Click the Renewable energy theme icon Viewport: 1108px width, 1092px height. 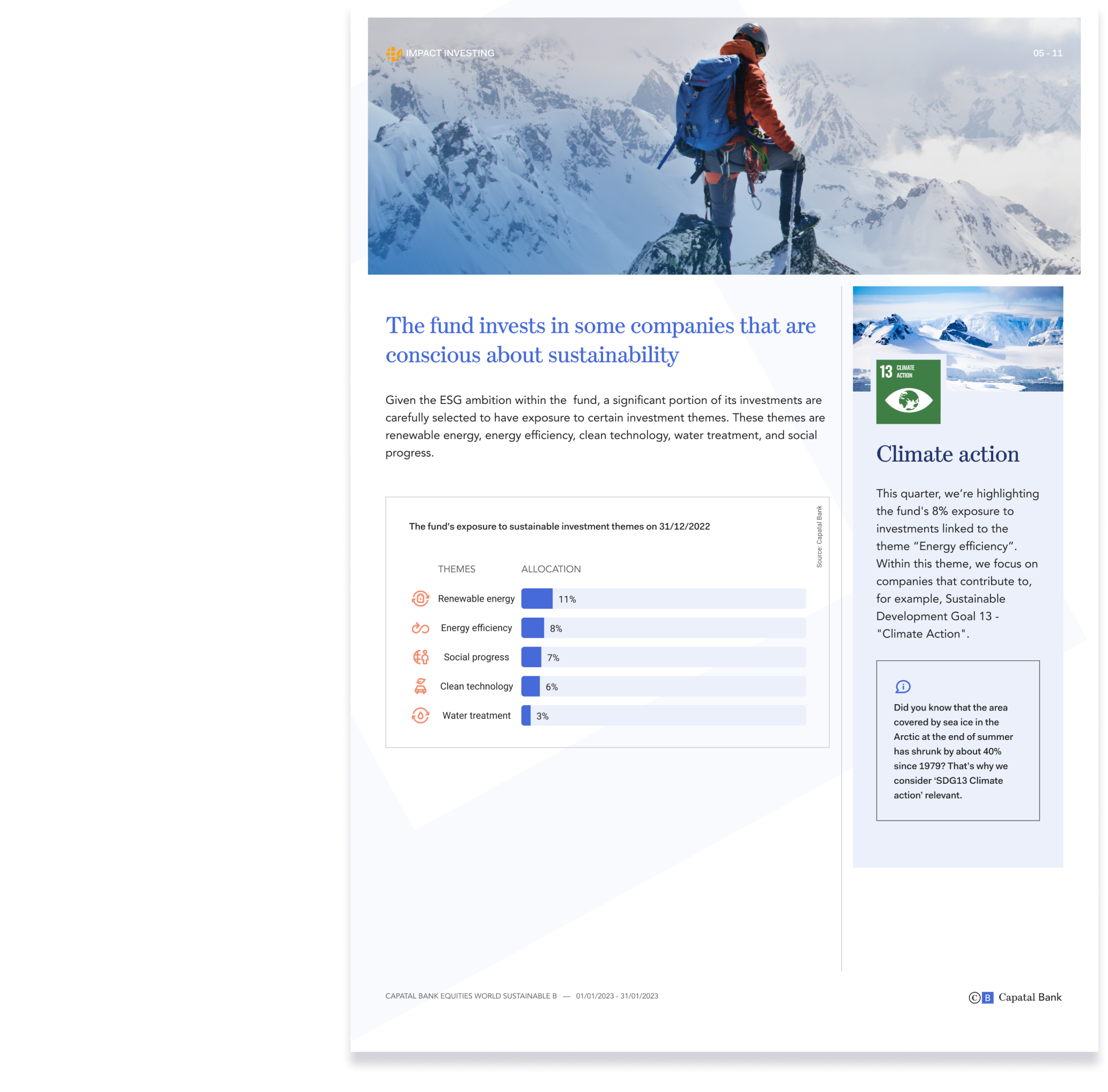coord(420,598)
